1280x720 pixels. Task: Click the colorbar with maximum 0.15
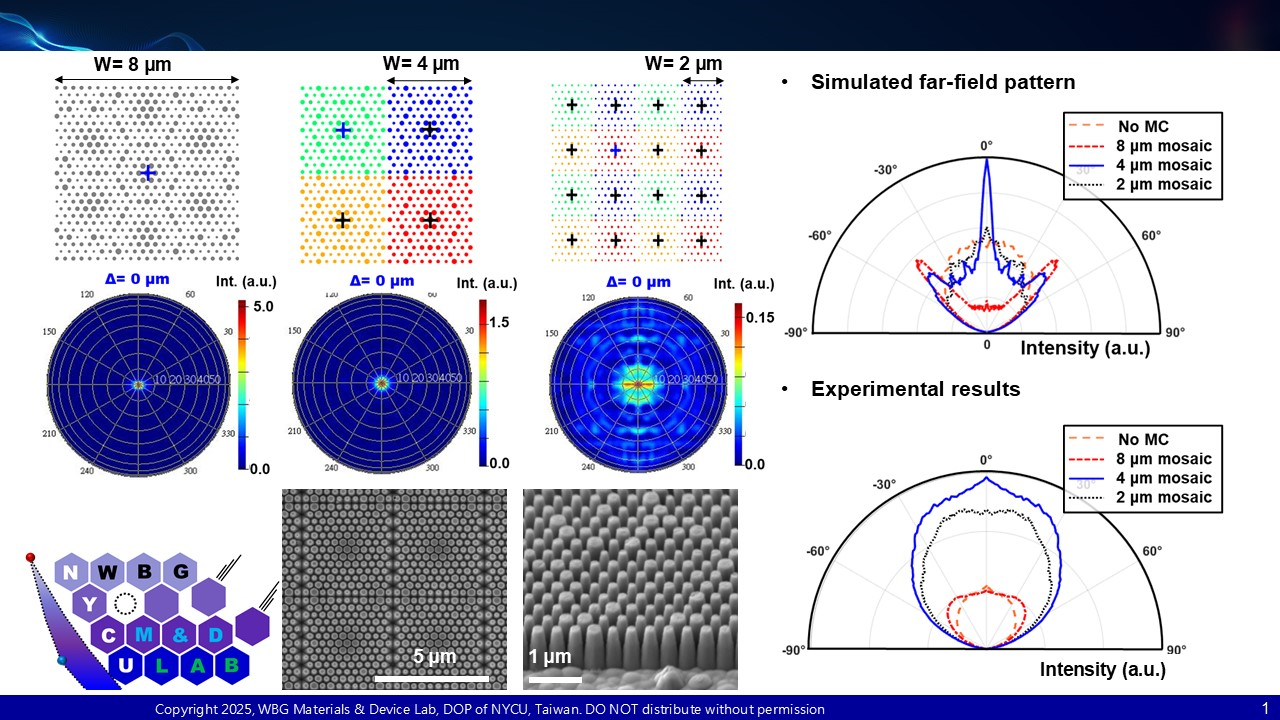click(x=741, y=385)
